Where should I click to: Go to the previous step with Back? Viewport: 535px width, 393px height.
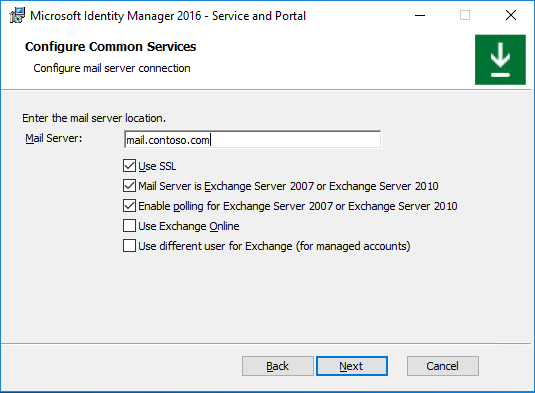click(278, 366)
